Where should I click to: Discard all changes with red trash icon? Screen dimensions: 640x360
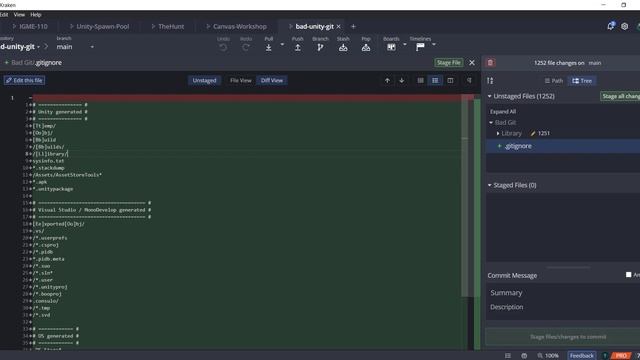(x=490, y=62)
